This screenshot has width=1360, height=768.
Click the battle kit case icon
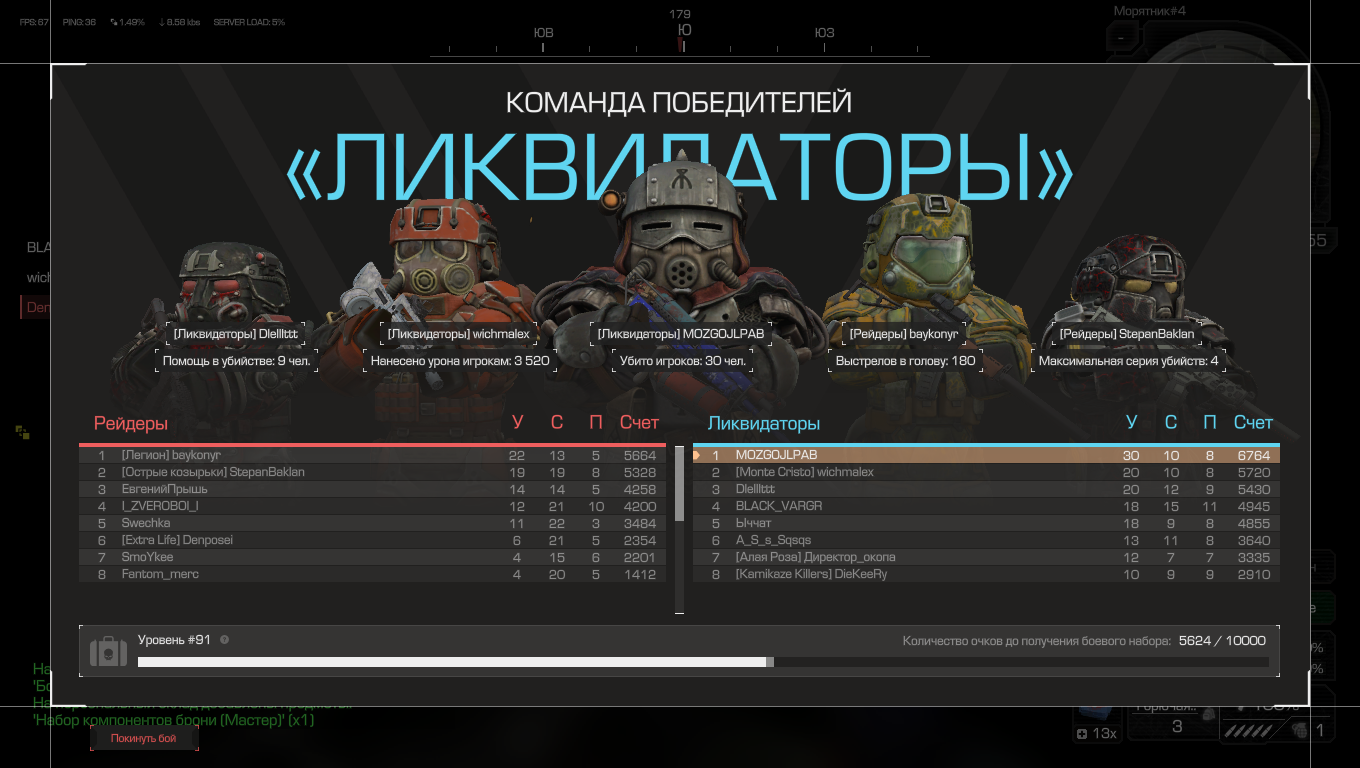(x=108, y=653)
